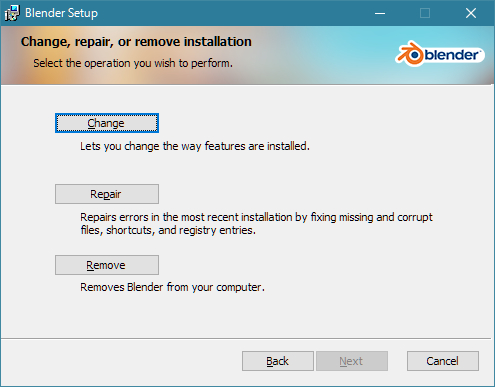Select the Remove button to uninstall Blender
495x387 pixels.
point(107,265)
